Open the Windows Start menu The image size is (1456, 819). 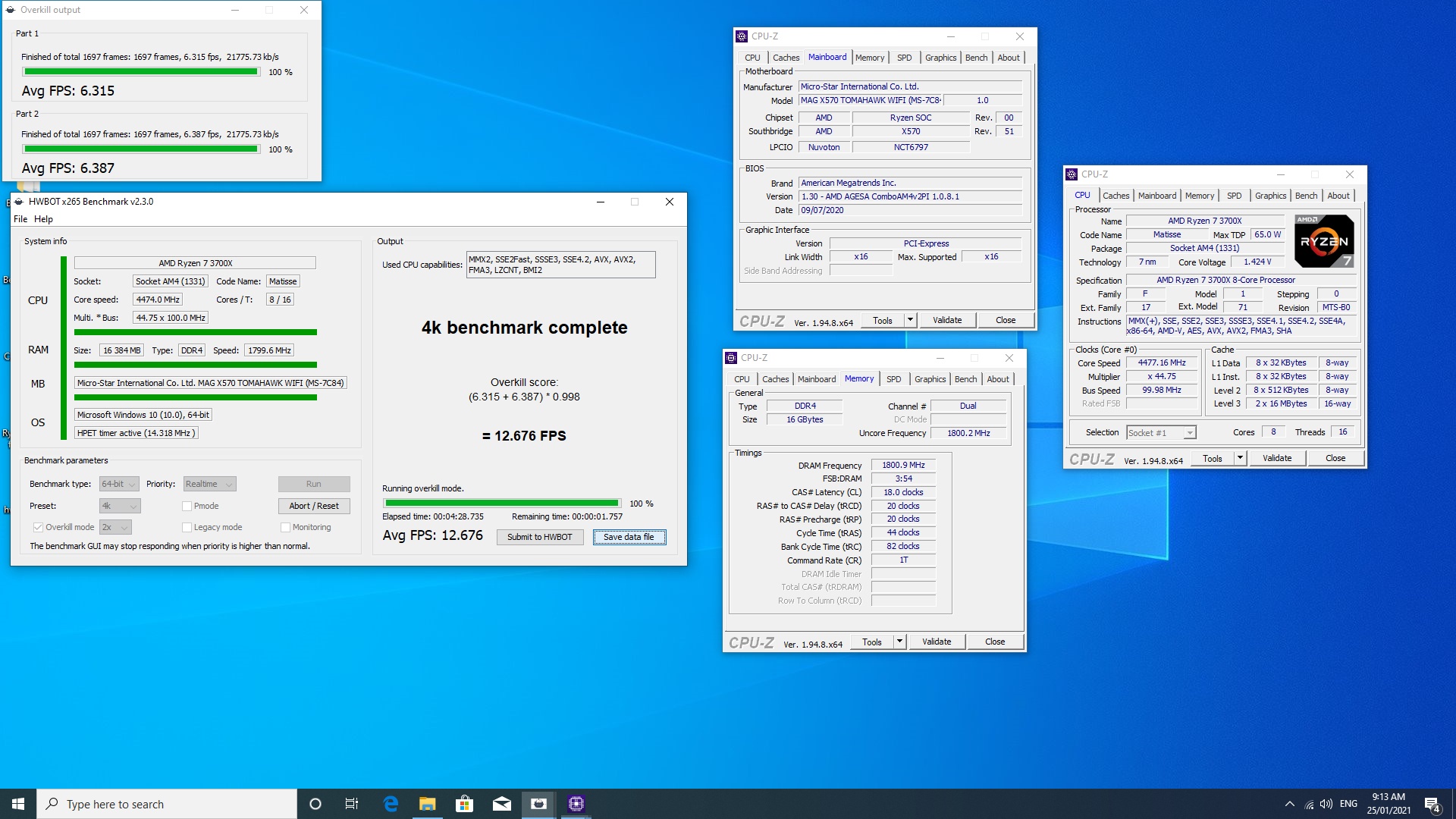pos(18,804)
